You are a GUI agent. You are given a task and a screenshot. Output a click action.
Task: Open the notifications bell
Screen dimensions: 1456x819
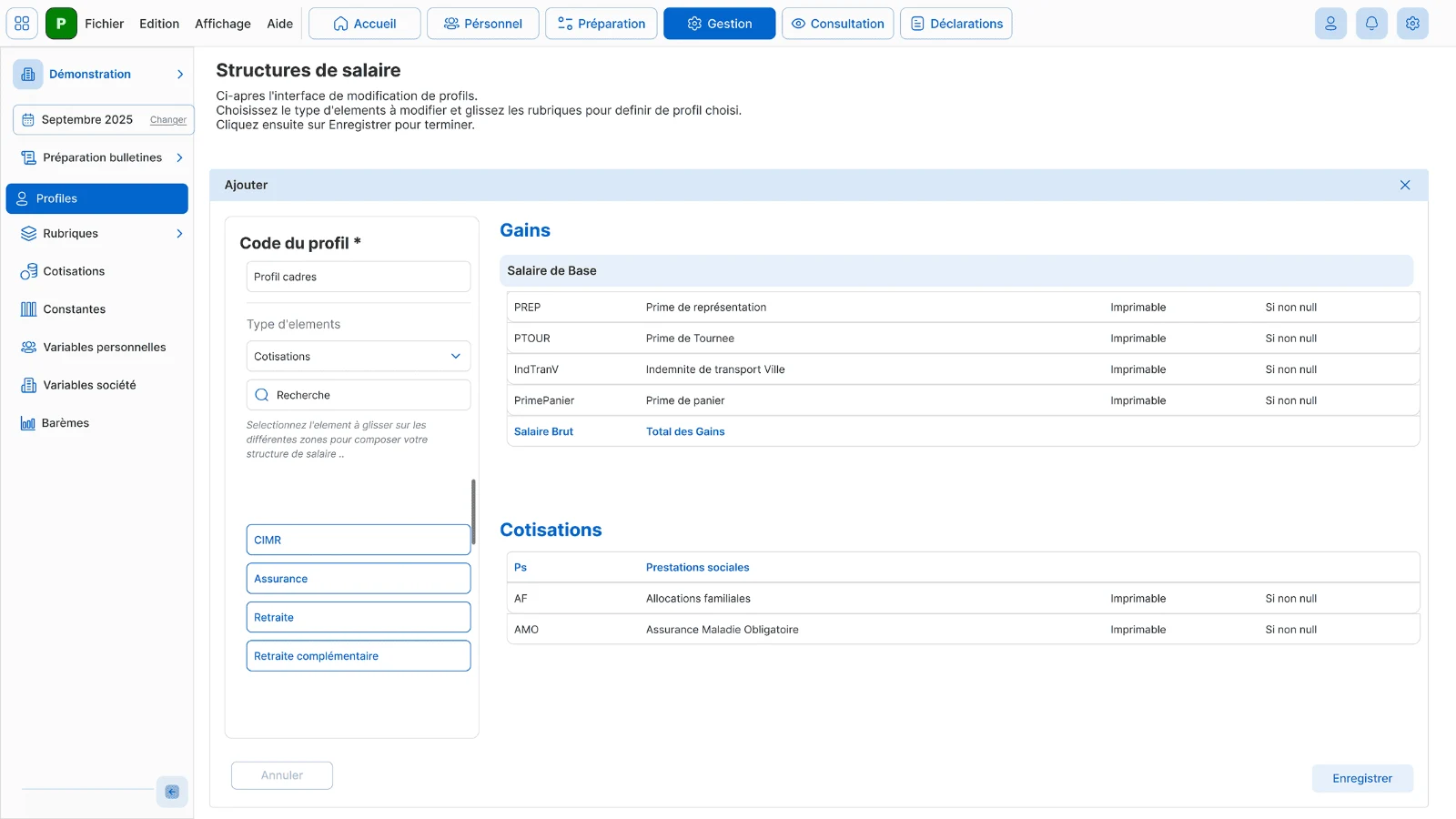1371,24
